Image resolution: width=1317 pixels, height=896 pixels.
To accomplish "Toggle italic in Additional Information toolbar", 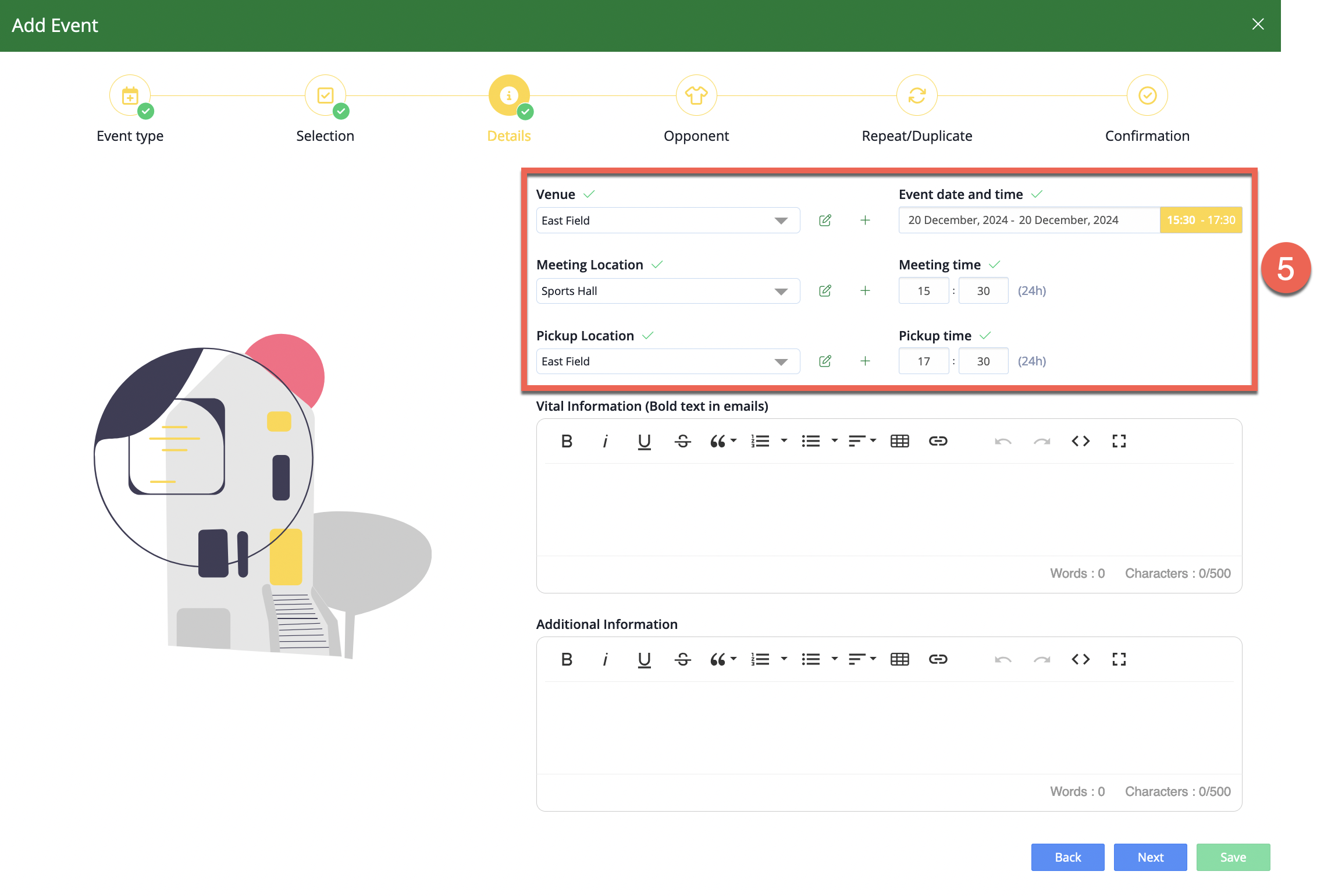I will click(605, 660).
